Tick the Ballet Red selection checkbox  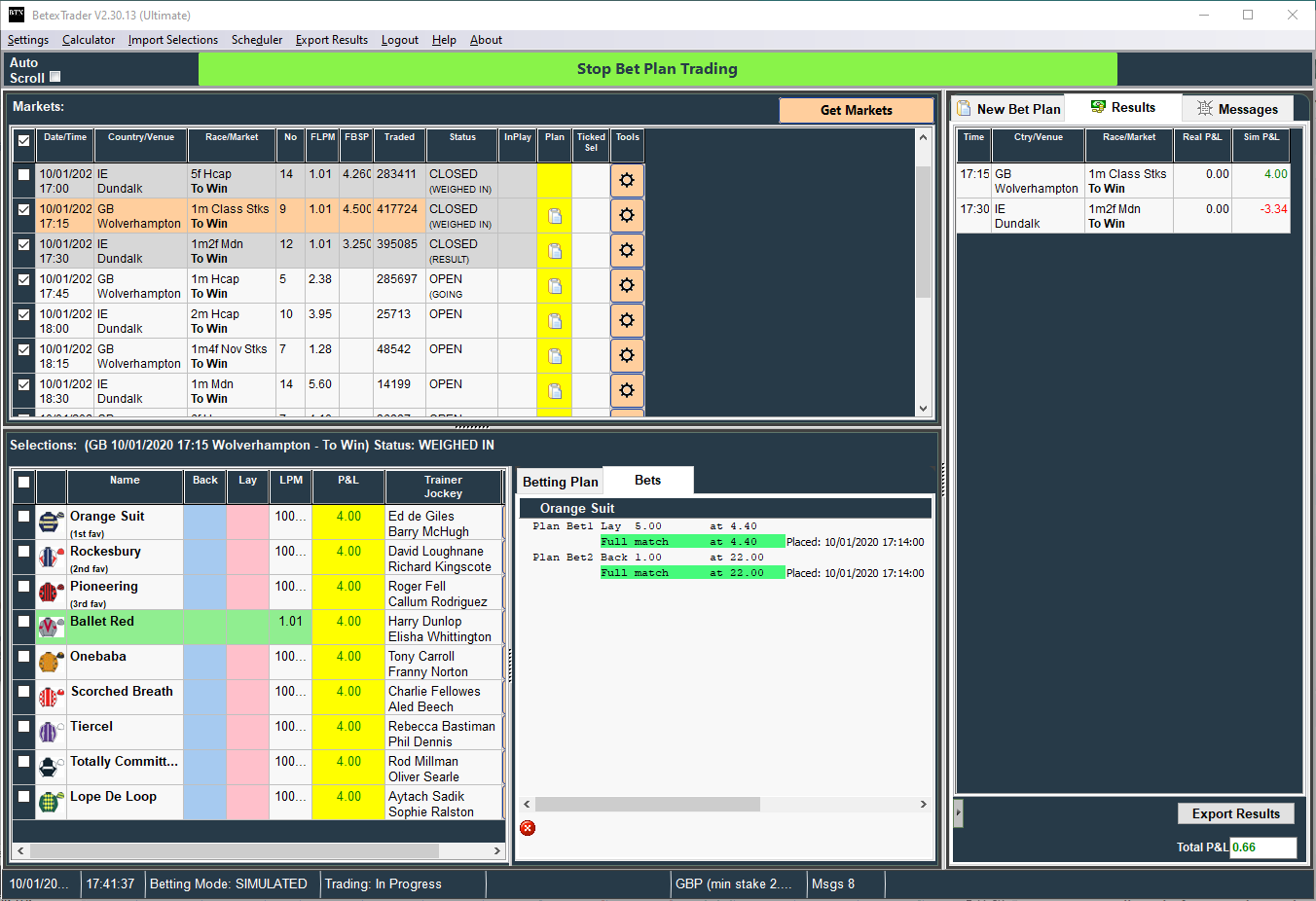[24, 622]
